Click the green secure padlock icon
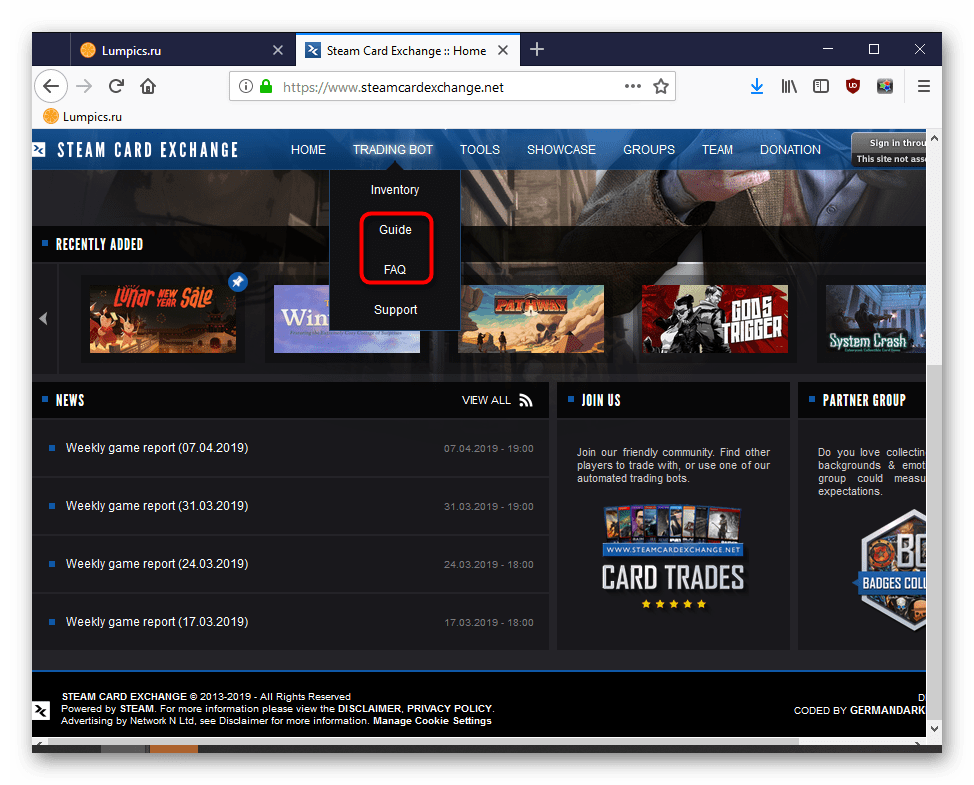 tap(266, 86)
